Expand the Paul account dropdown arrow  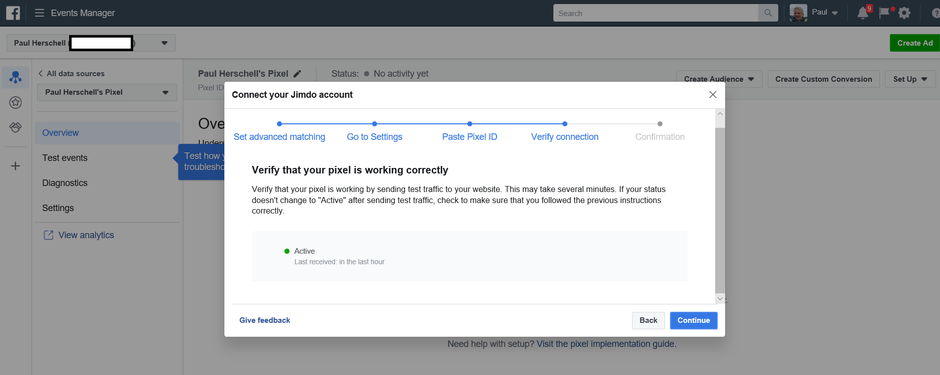coord(835,13)
